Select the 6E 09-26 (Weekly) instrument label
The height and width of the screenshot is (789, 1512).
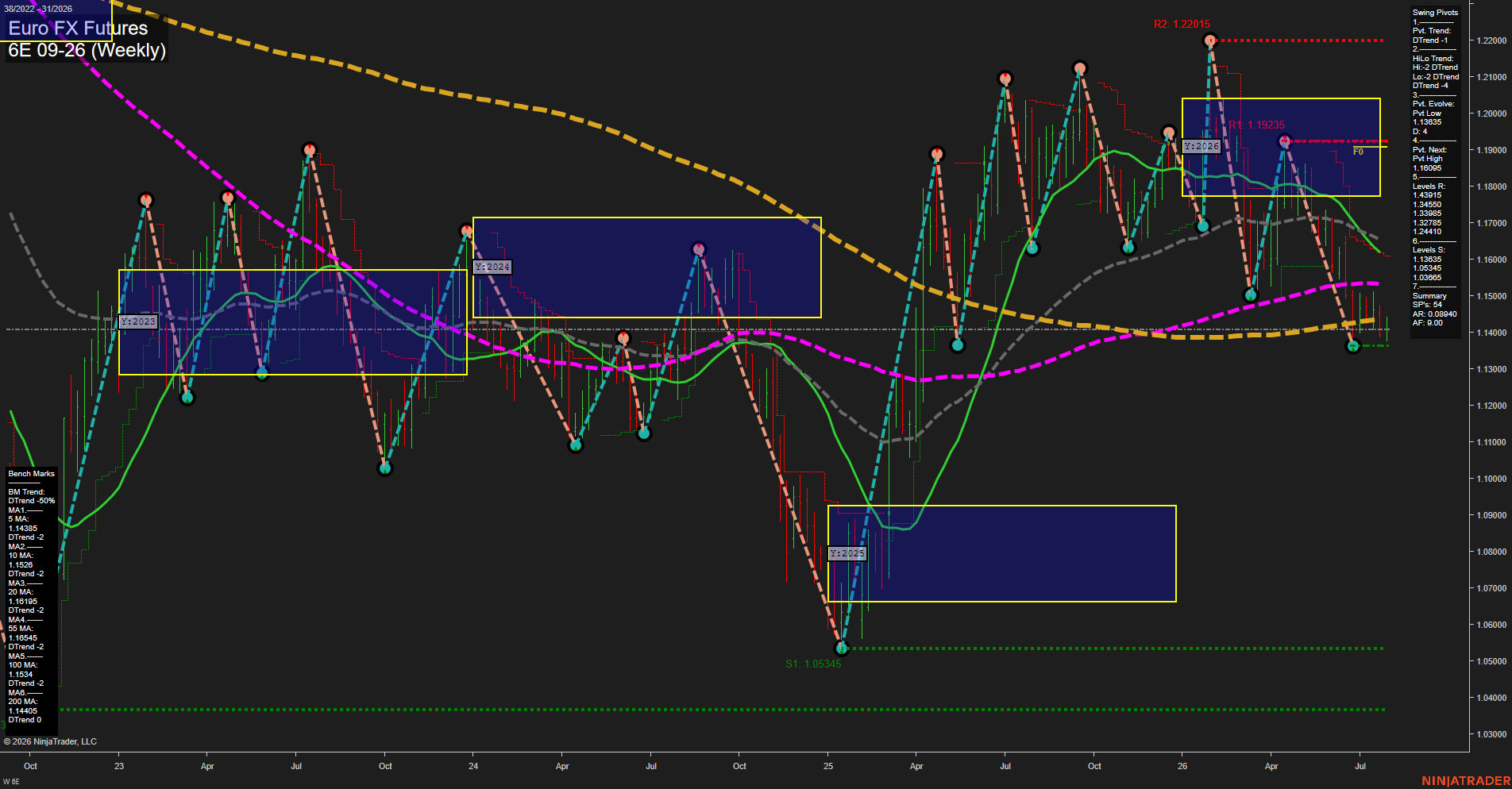(87, 50)
